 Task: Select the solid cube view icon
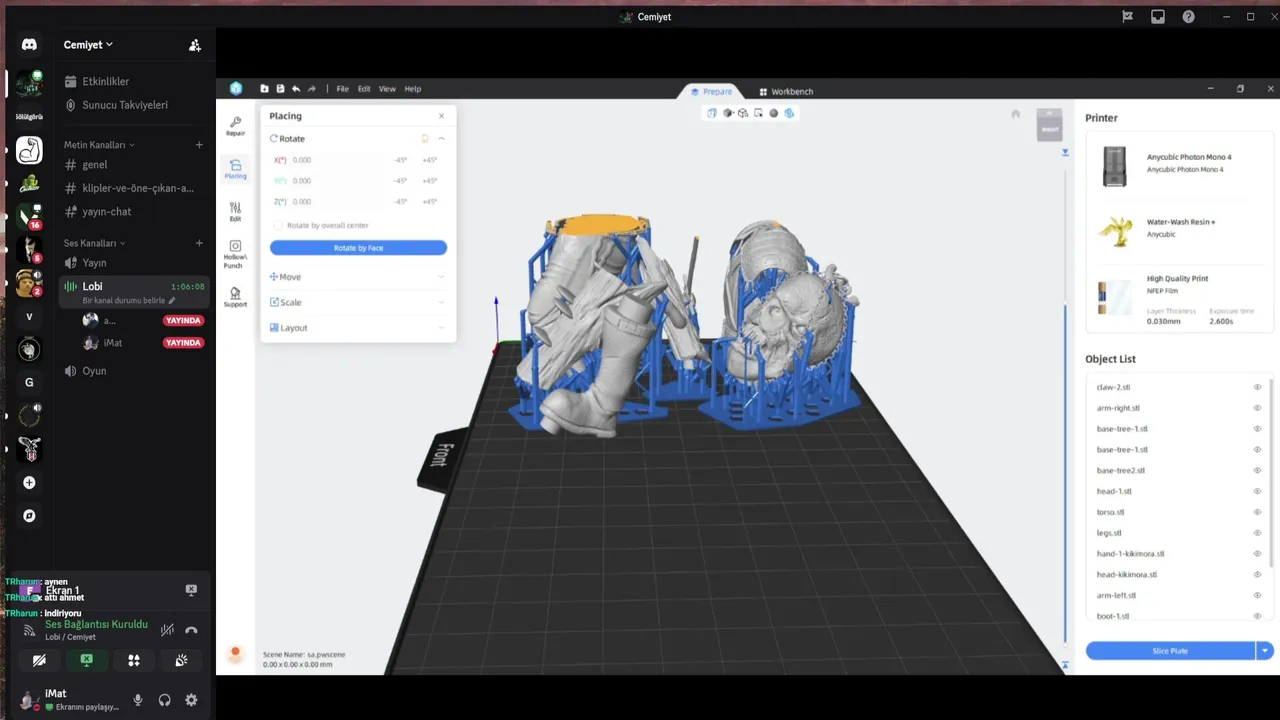pyautogui.click(x=727, y=113)
